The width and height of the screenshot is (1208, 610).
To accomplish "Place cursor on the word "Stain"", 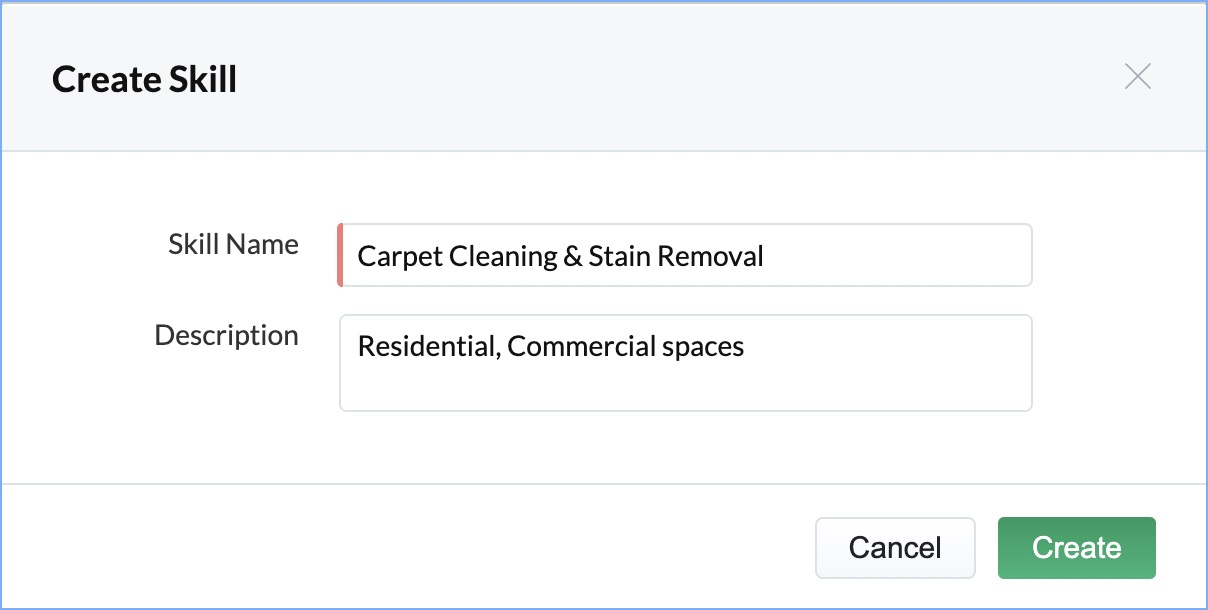I will (x=619, y=257).
